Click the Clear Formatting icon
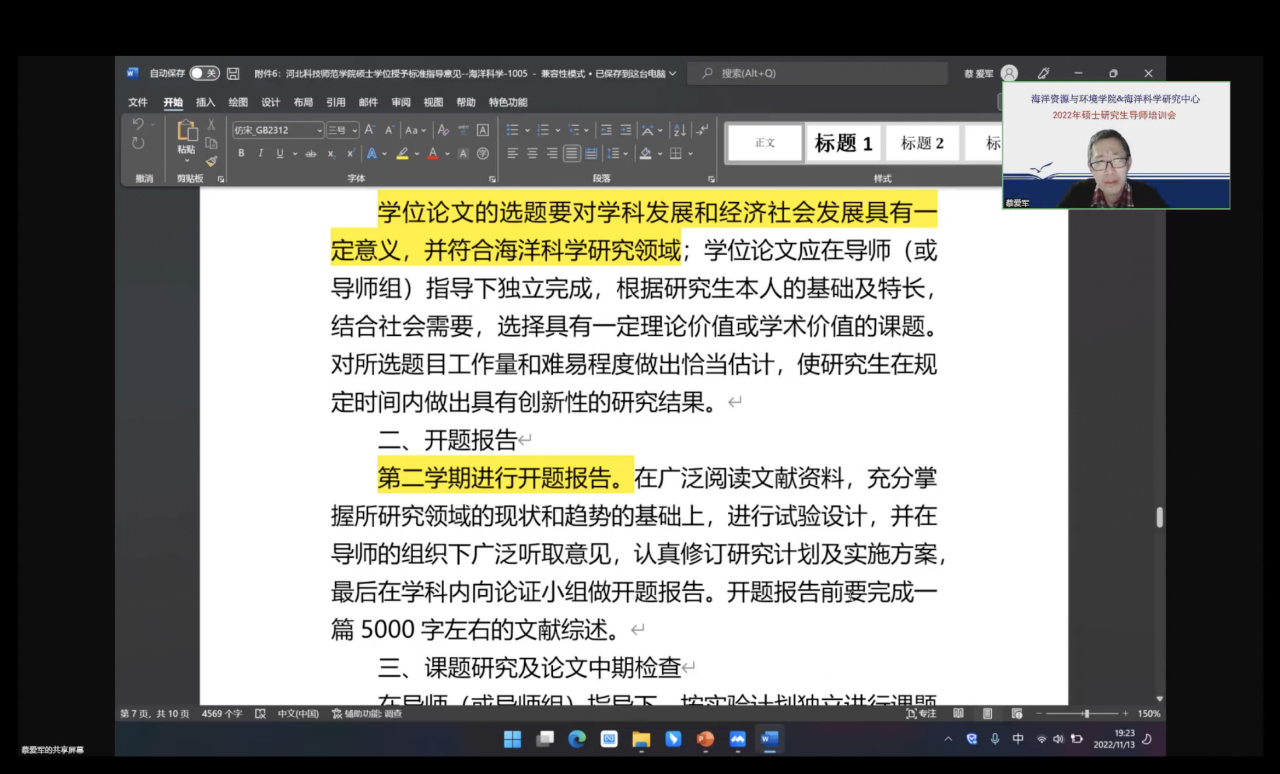1280x774 pixels. click(442, 130)
